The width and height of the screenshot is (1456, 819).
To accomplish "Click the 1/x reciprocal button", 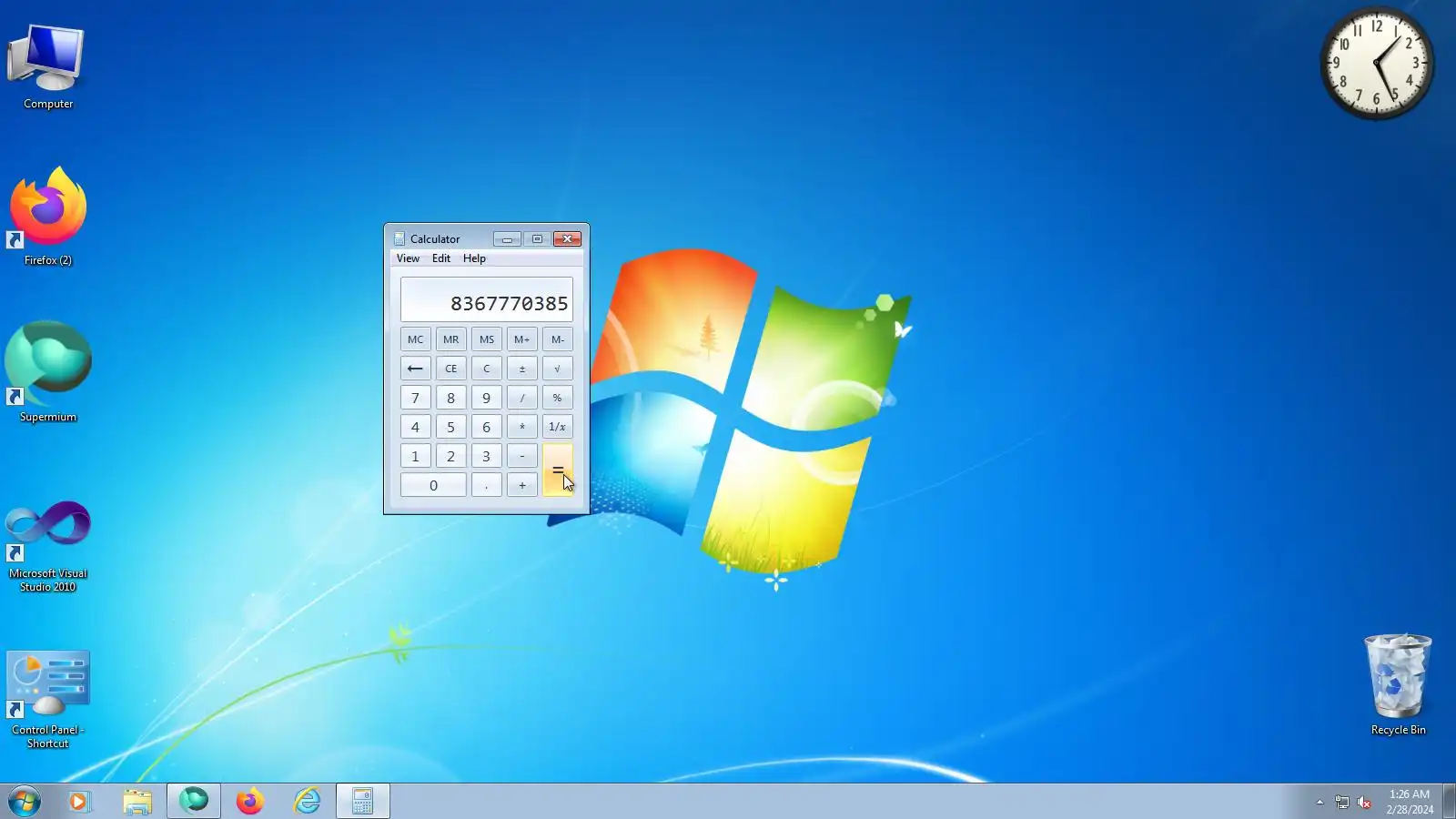I will 558,427.
